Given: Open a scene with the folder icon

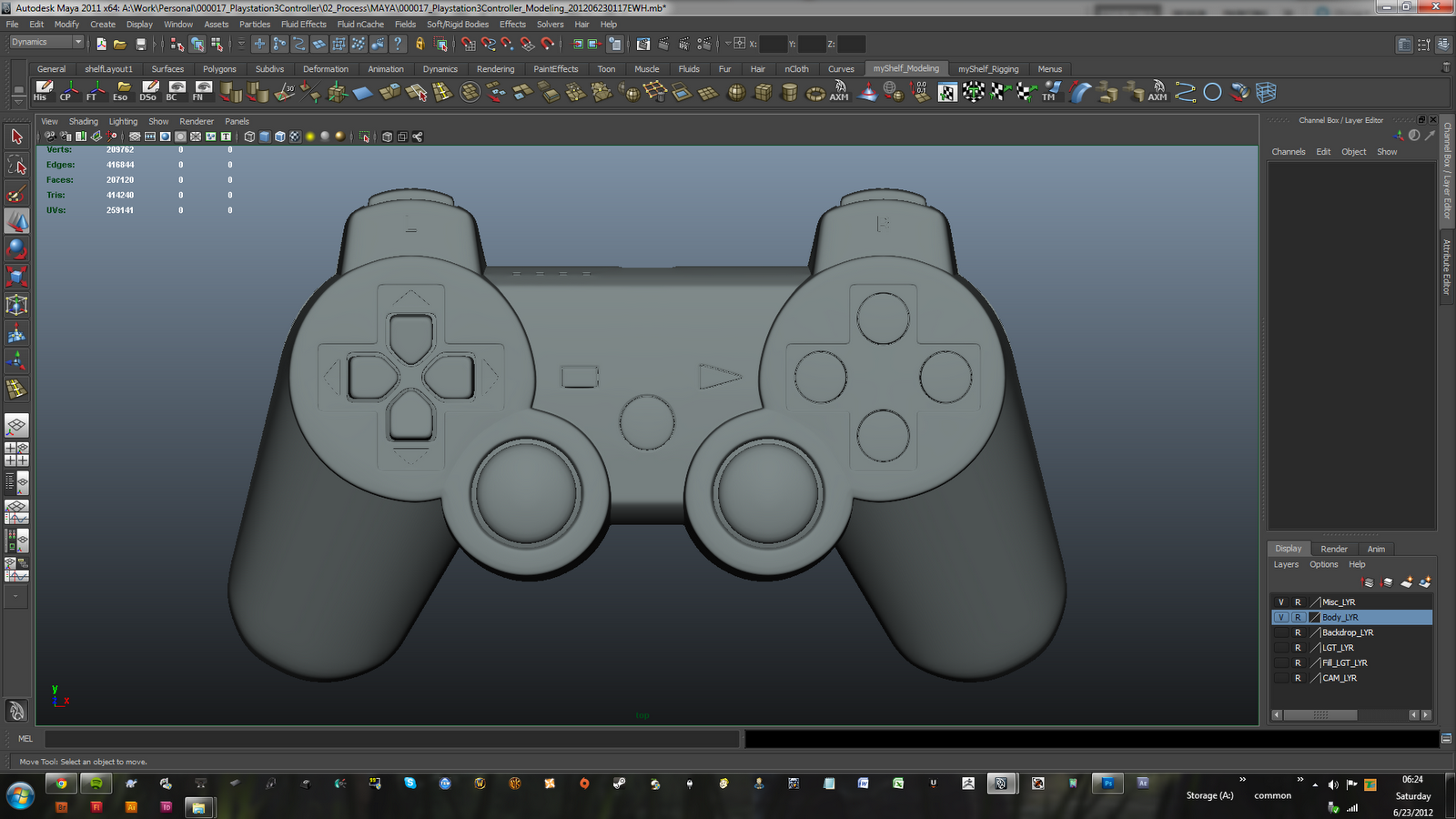Looking at the screenshot, I should pos(120,44).
